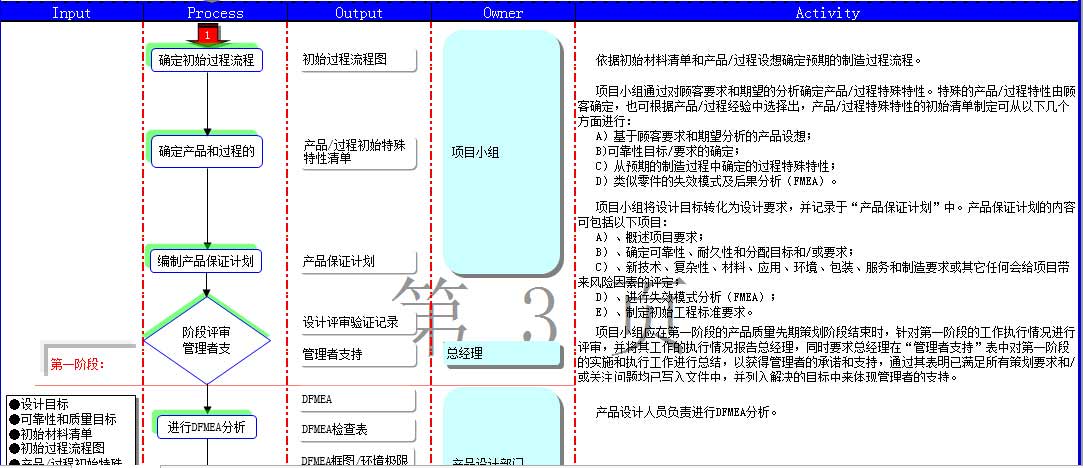Select the Owner column header

(503, 13)
